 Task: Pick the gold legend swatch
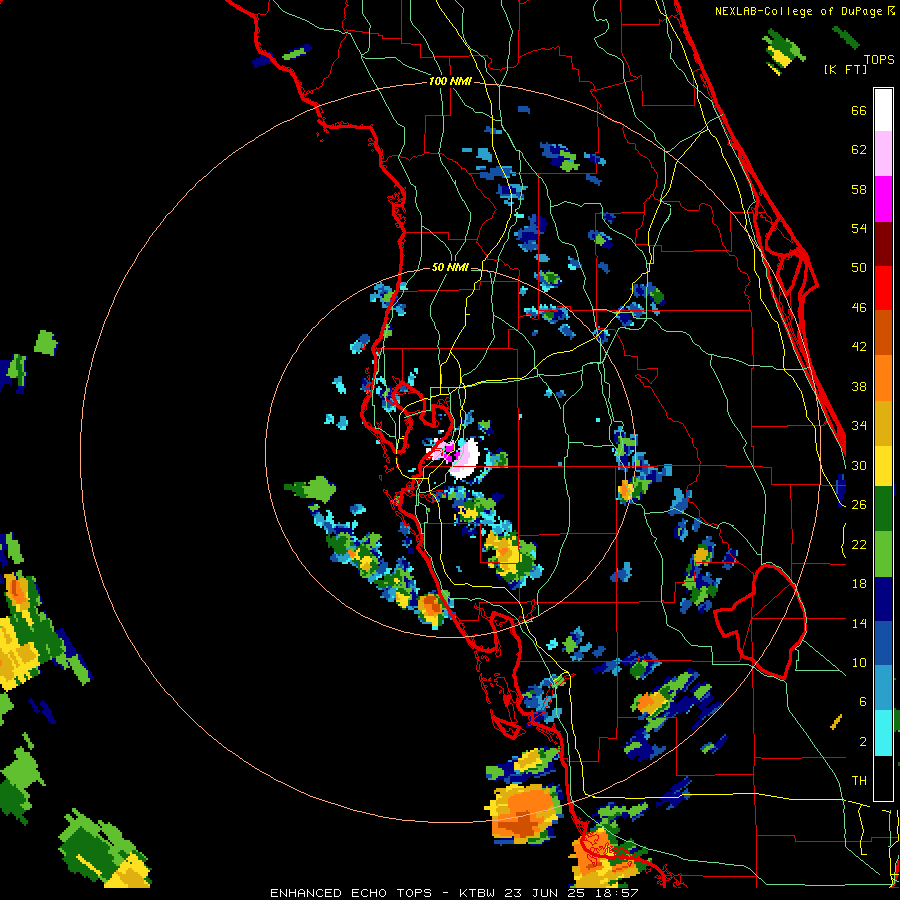pos(883,423)
